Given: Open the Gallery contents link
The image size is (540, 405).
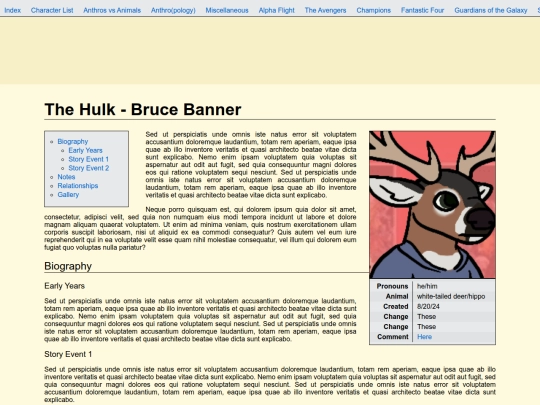Looking at the screenshot, I should pos(68,195).
